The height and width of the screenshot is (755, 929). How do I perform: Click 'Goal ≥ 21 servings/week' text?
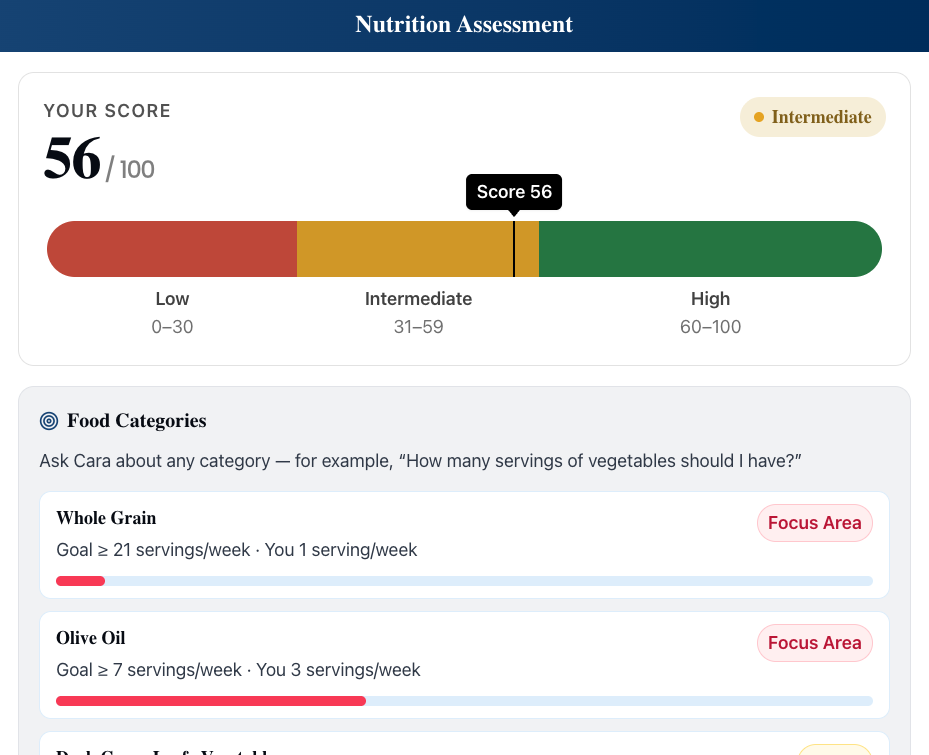pos(153,550)
